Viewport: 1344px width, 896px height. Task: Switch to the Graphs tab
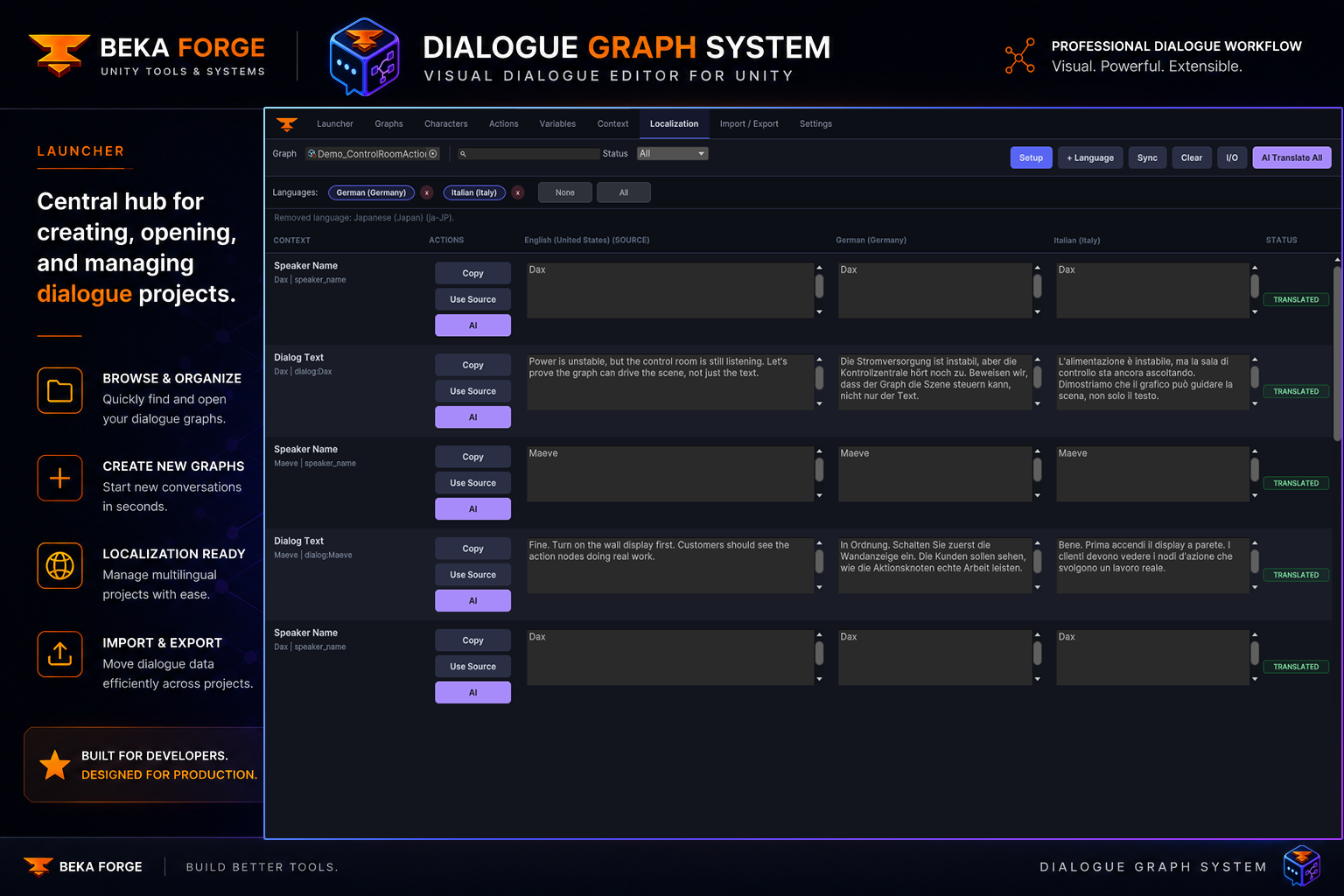389,124
